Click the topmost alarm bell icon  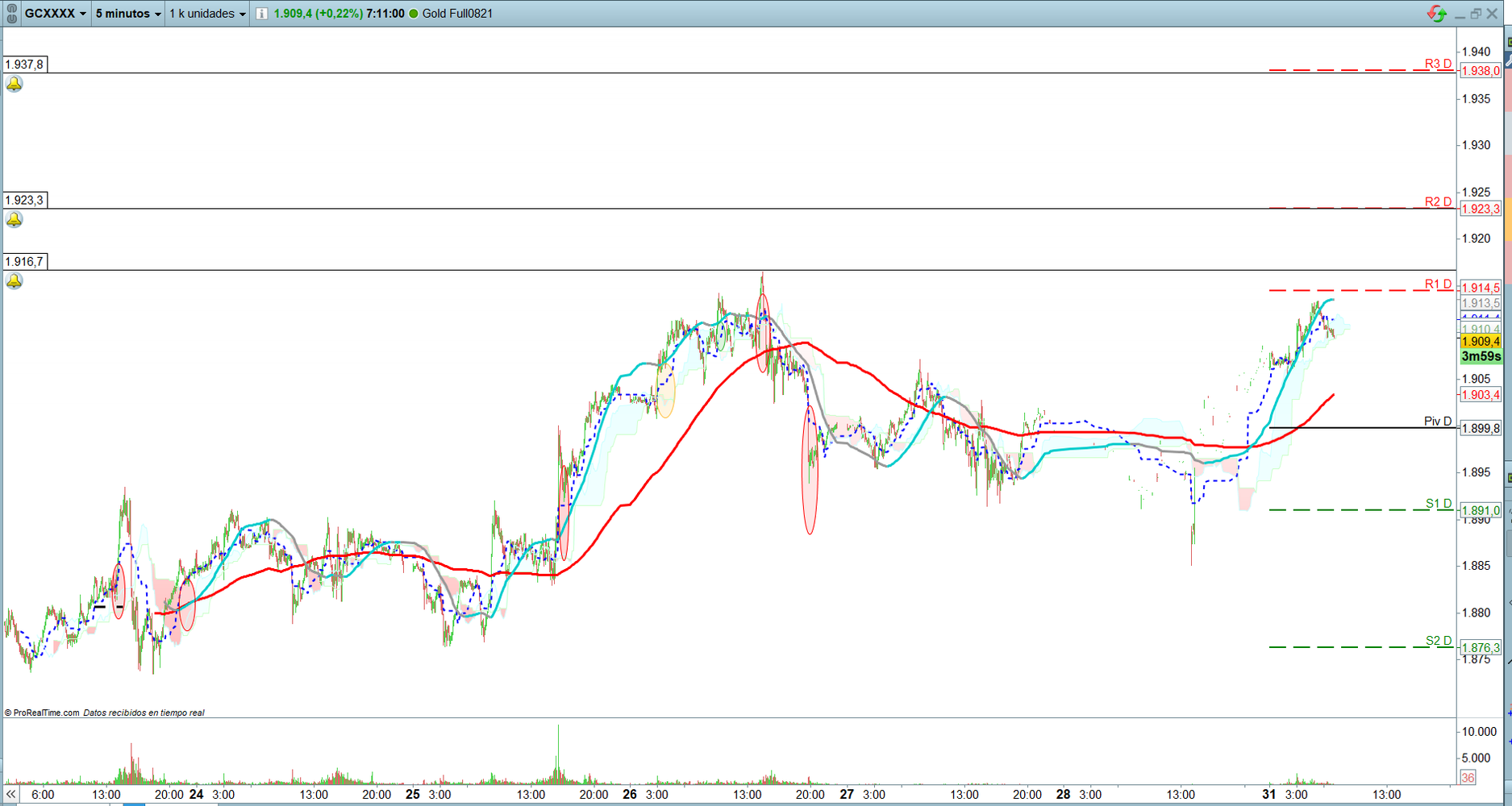[x=14, y=84]
